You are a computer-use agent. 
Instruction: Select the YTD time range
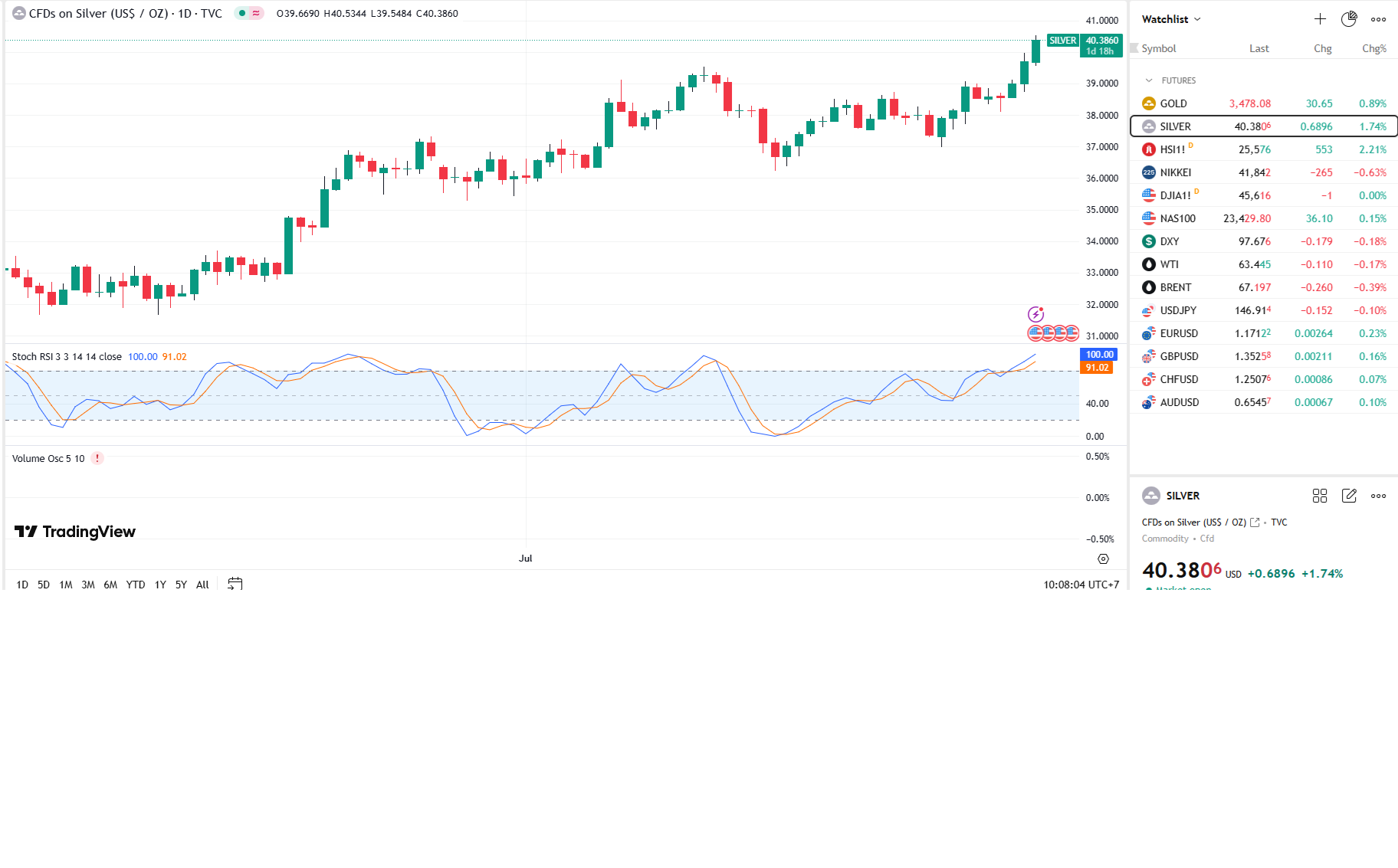[136, 585]
